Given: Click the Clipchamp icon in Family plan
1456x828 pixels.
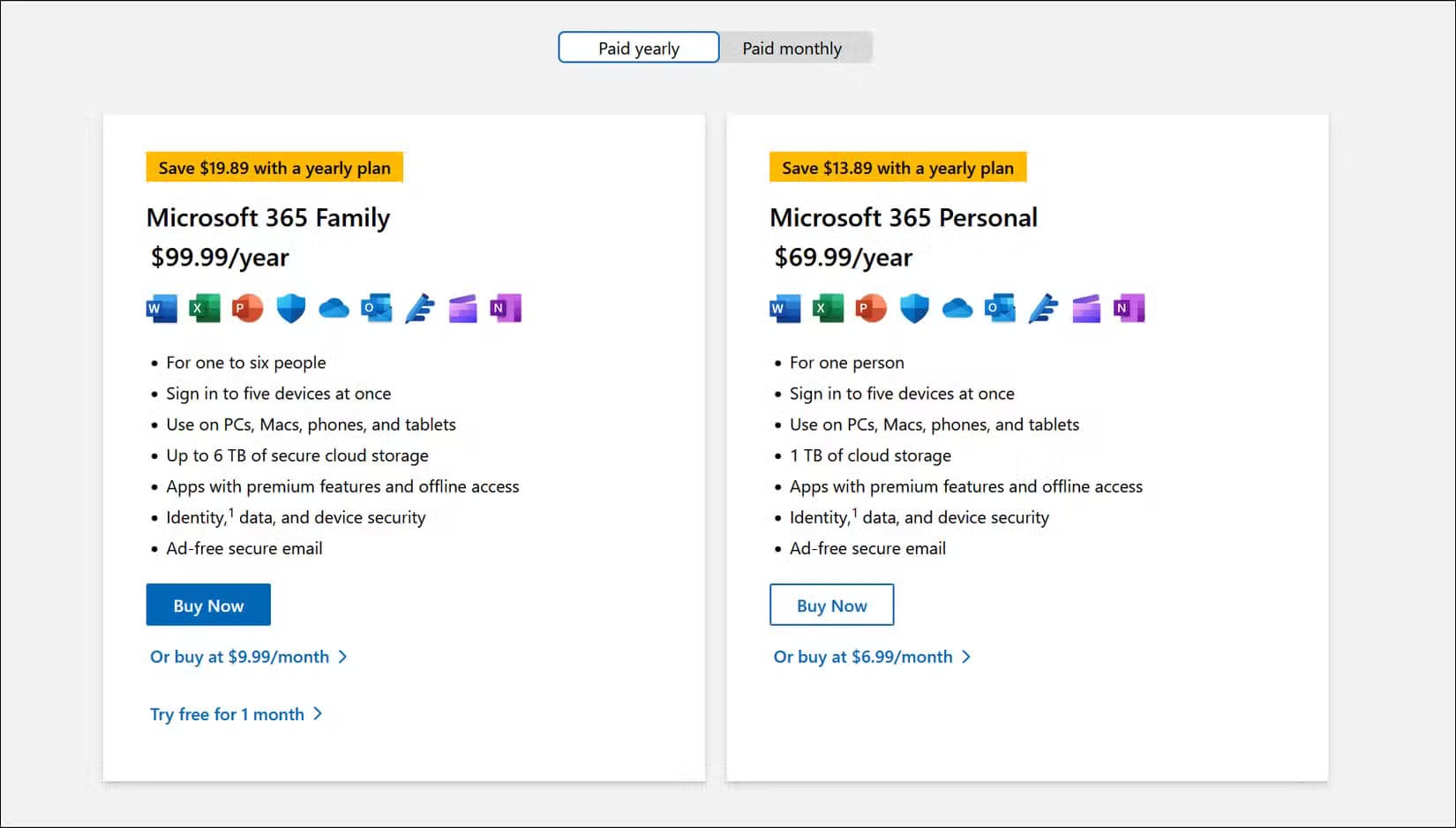Looking at the screenshot, I should coord(462,308).
